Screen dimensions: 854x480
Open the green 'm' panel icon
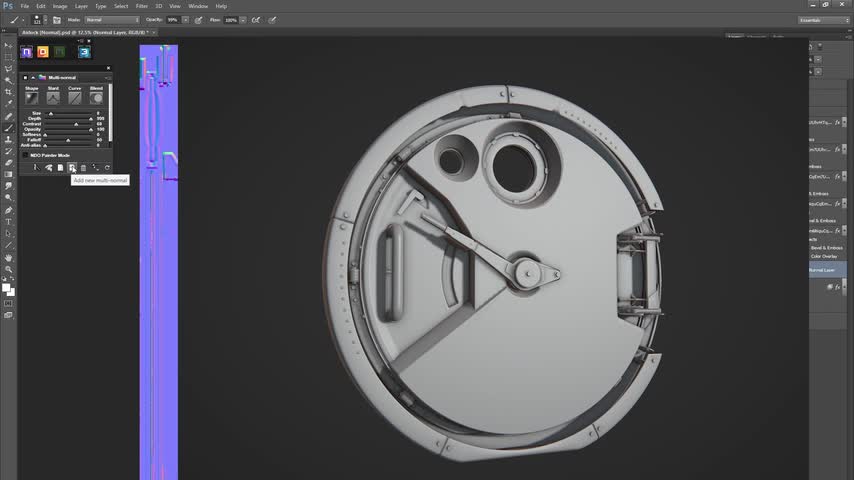[x=59, y=52]
